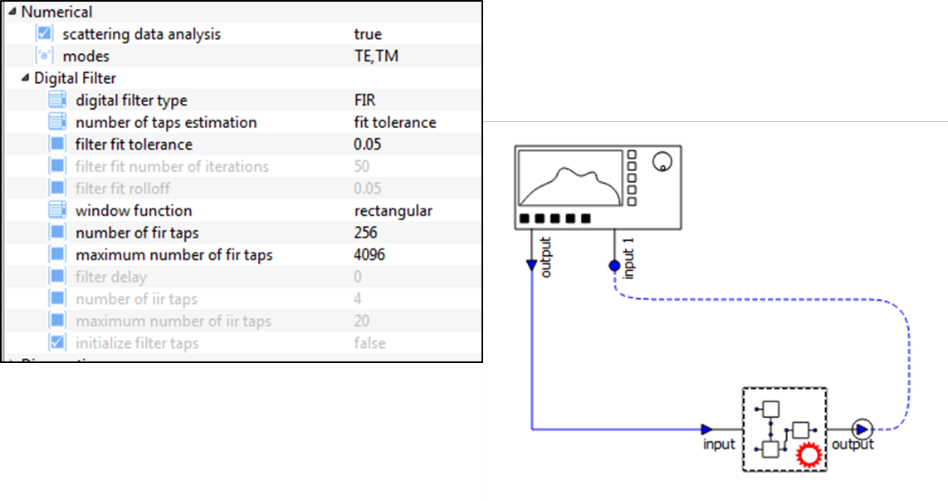The height and width of the screenshot is (501, 948).
Task: Click the compound element output port circle
Action: click(x=862, y=430)
